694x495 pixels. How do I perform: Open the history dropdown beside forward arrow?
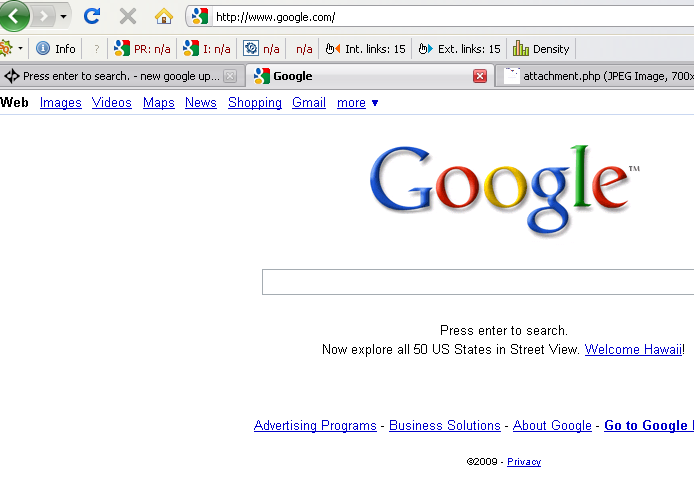click(64, 17)
